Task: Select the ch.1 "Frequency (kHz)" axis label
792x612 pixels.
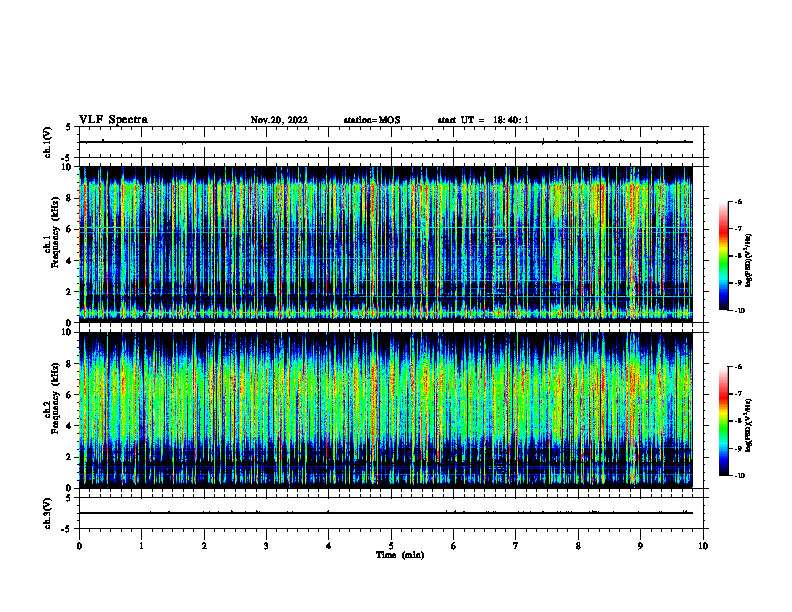Action: pyautogui.click(x=55, y=232)
